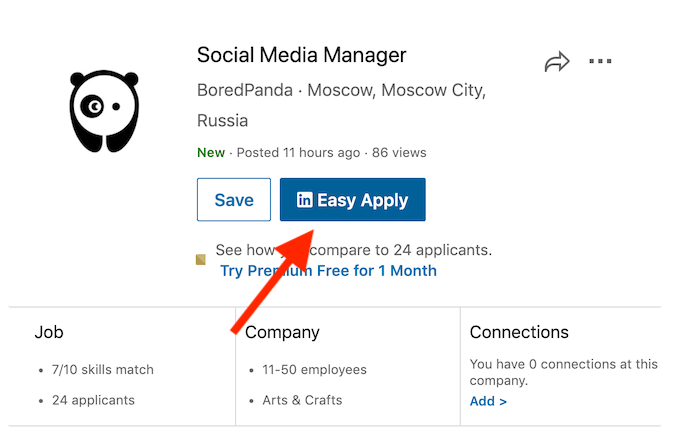Click the Social Media Manager job title
Screen dimensions: 680x433
pos(302,55)
